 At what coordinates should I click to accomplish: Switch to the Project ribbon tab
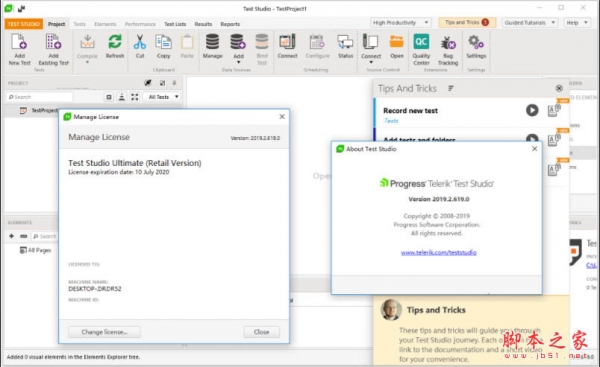coord(56,24)
